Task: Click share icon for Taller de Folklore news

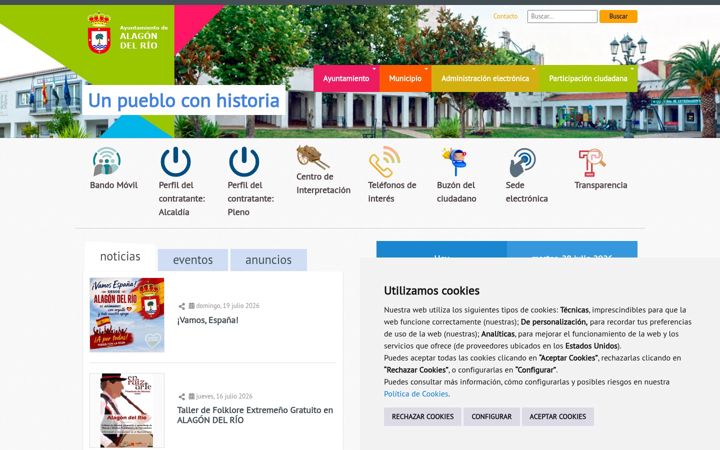Action: pyautogui.click(x=182, y=397)
